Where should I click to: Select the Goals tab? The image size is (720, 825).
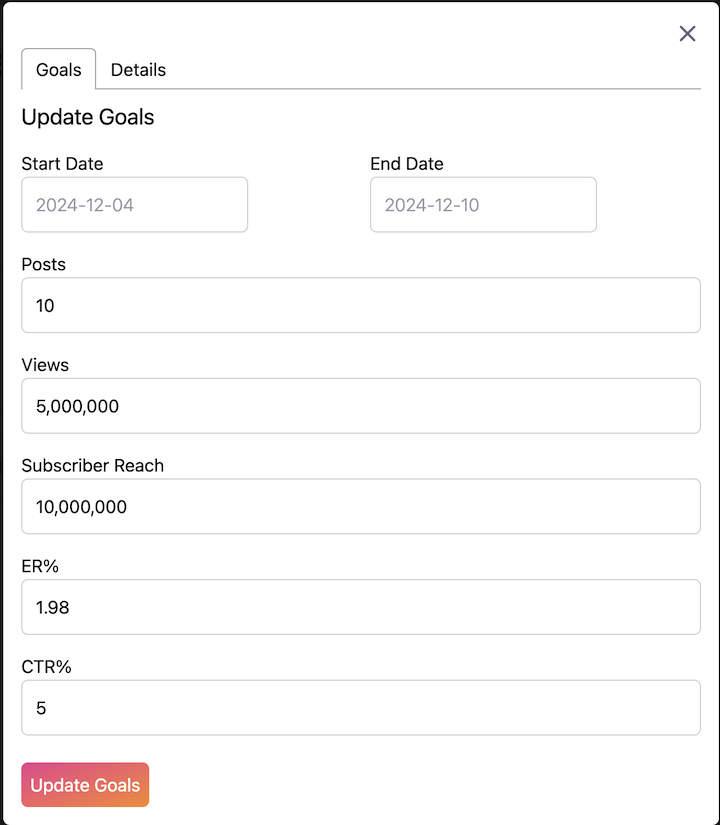(x=57, y=70)
